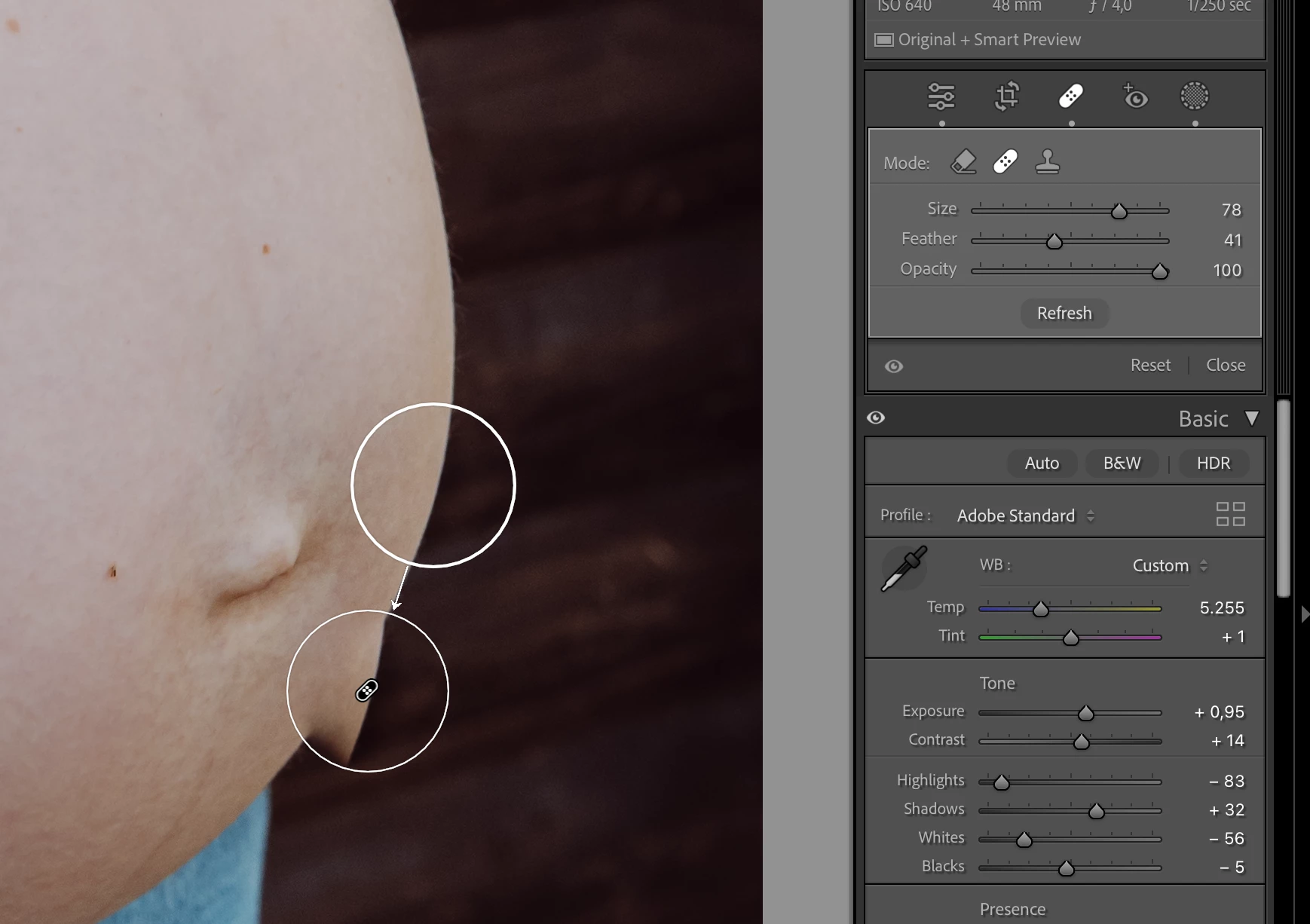1310x924 pixels.
Task: Choose Content-Aware Remove eraser mode
Action: point(964,161)
